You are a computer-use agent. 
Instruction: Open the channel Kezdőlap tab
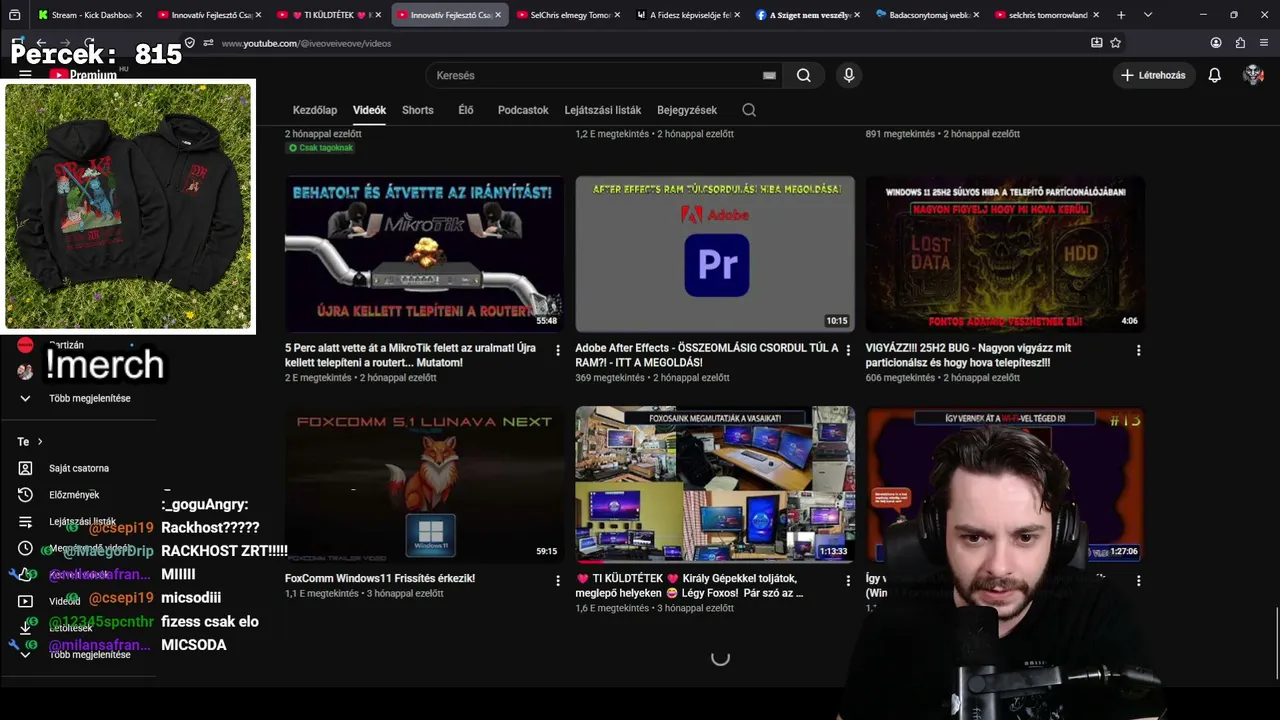[315, 110]
